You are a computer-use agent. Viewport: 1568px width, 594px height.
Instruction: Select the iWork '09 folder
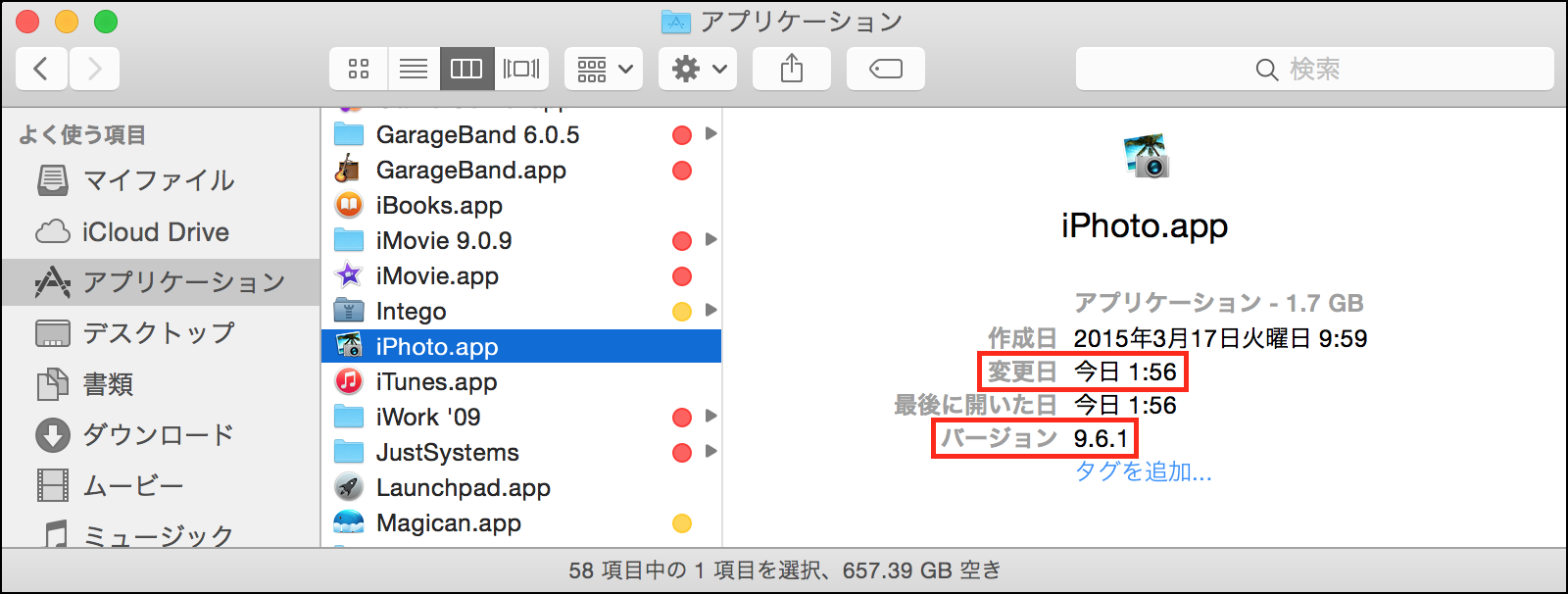click(x=521, y=417)
